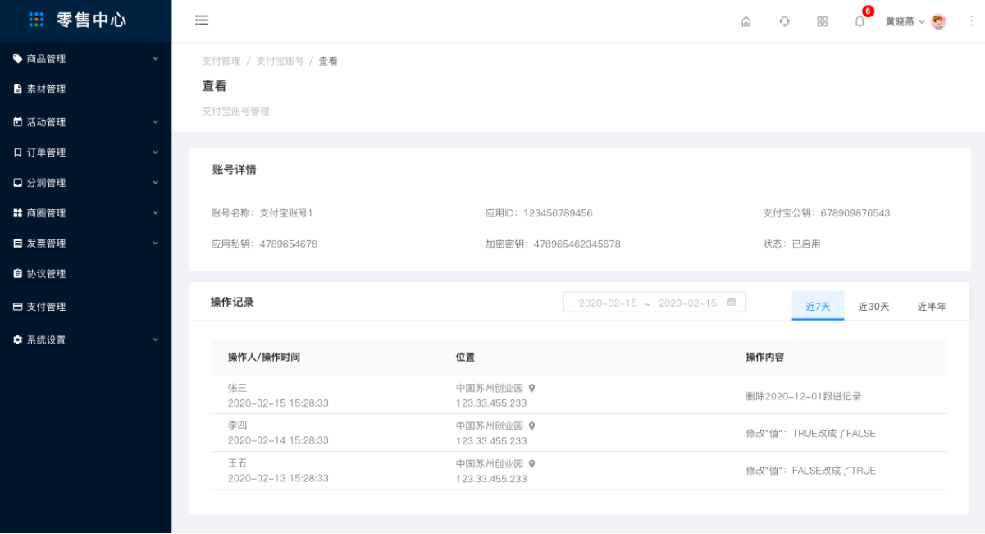Click the icon beside 分润管理
Image resolution: width=985 pixels, height=534 pixels.
coord(18,183)
